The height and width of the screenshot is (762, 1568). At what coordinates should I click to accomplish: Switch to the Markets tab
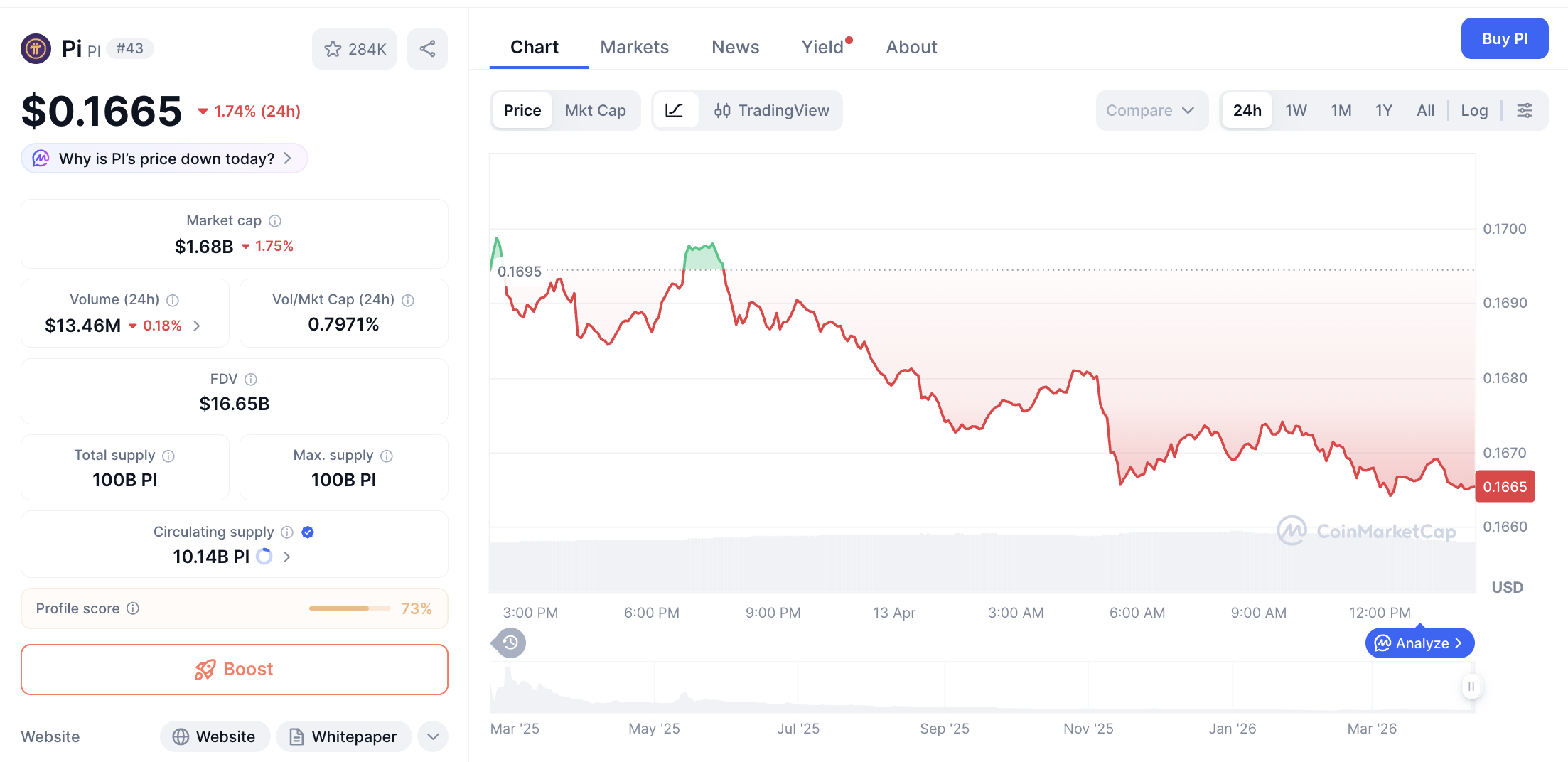(x=635, y=46)
